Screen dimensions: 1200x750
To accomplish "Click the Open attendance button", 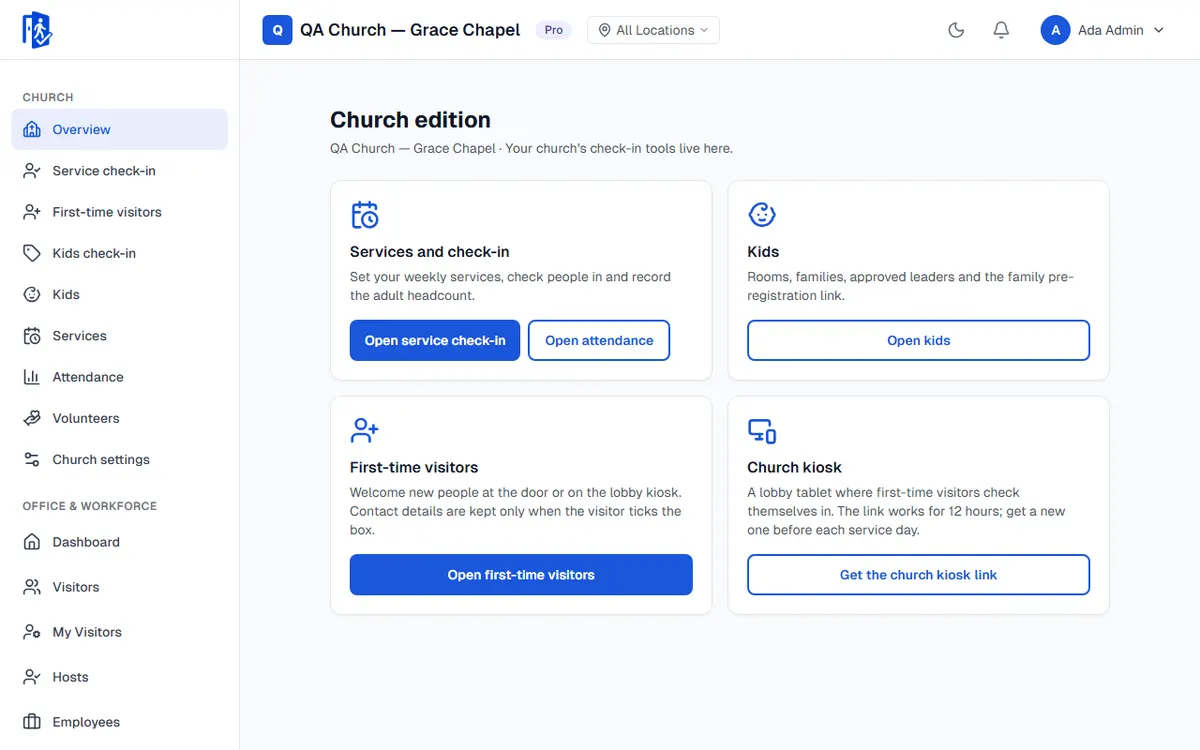I will coord(599,340).
